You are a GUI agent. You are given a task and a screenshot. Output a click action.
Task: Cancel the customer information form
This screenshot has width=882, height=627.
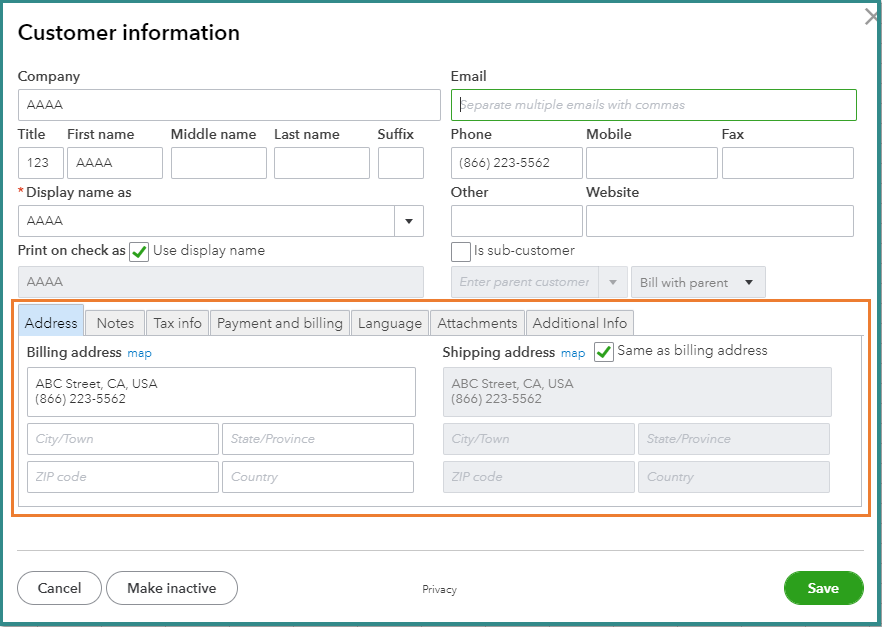pyautogui.click(x=59, y=588)
